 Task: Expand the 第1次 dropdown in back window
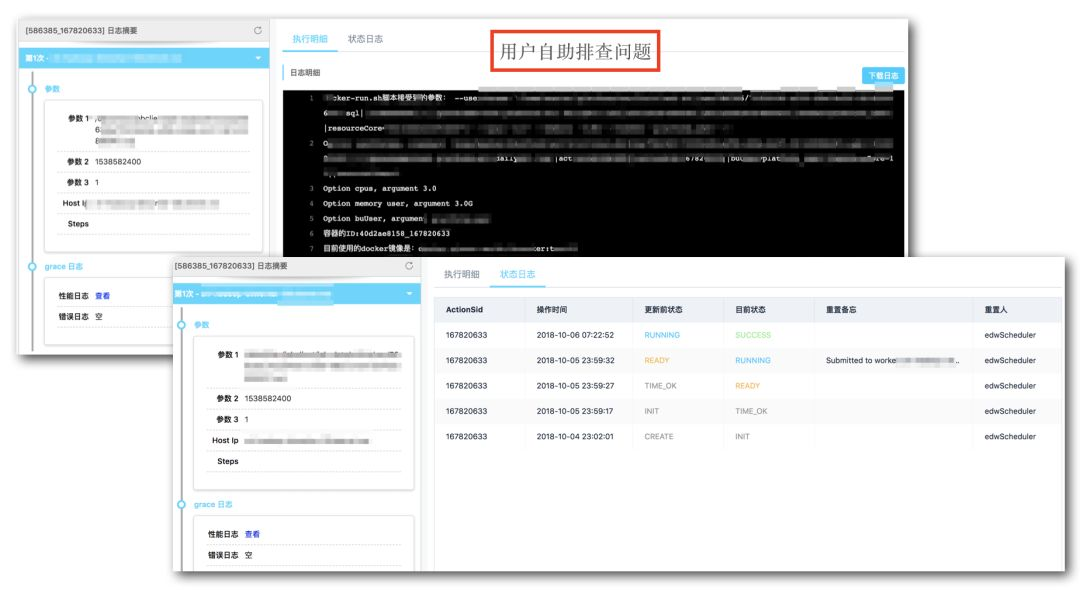258,59
